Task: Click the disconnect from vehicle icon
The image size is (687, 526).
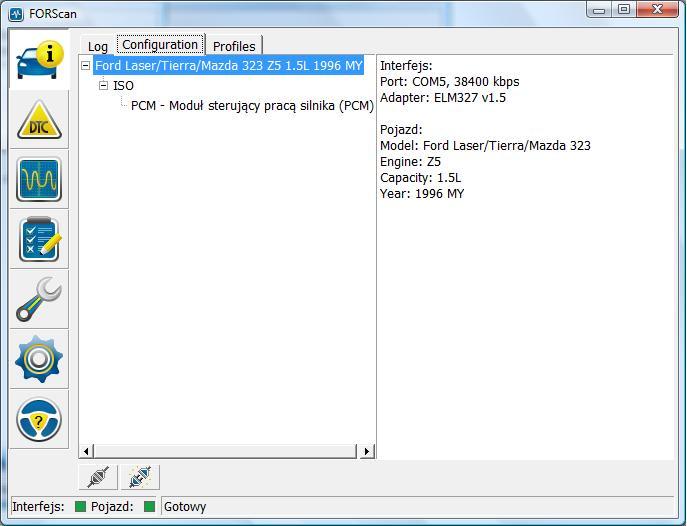Action: click(140, 477)
